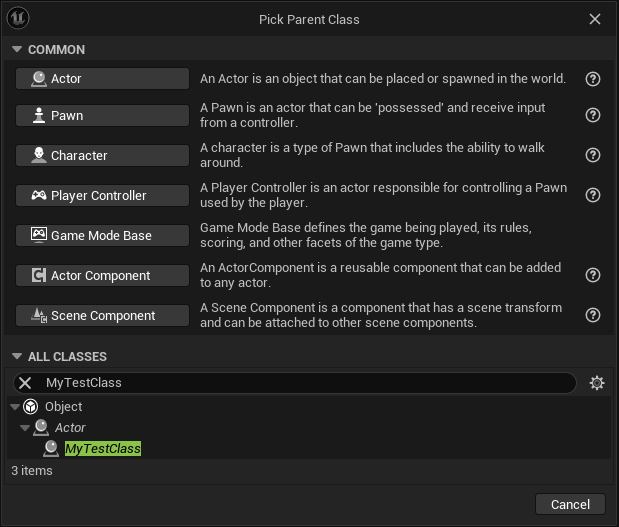
Task: Click the help icon for Actor Component
Action: (x=593, y=276)
